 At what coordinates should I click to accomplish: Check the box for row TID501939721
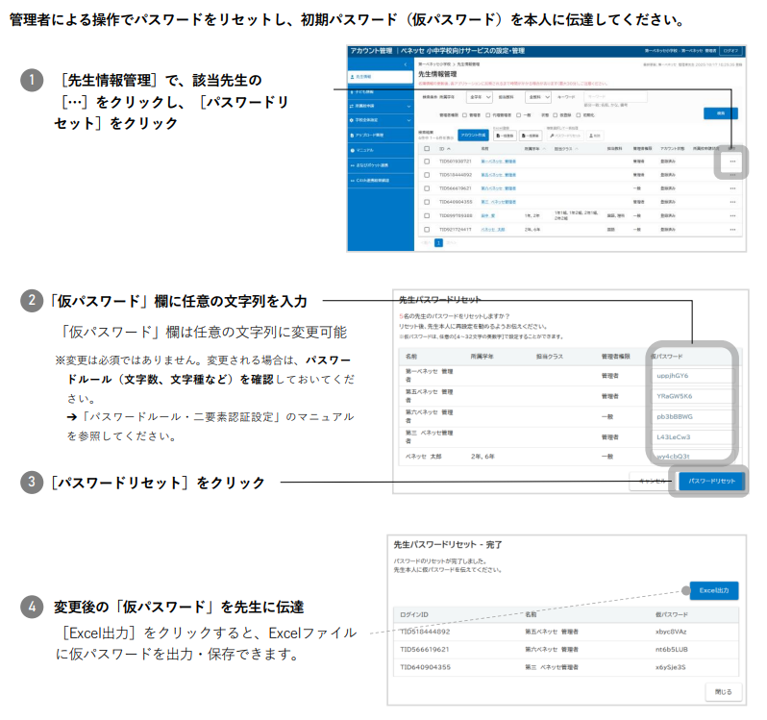click(427, 160)
